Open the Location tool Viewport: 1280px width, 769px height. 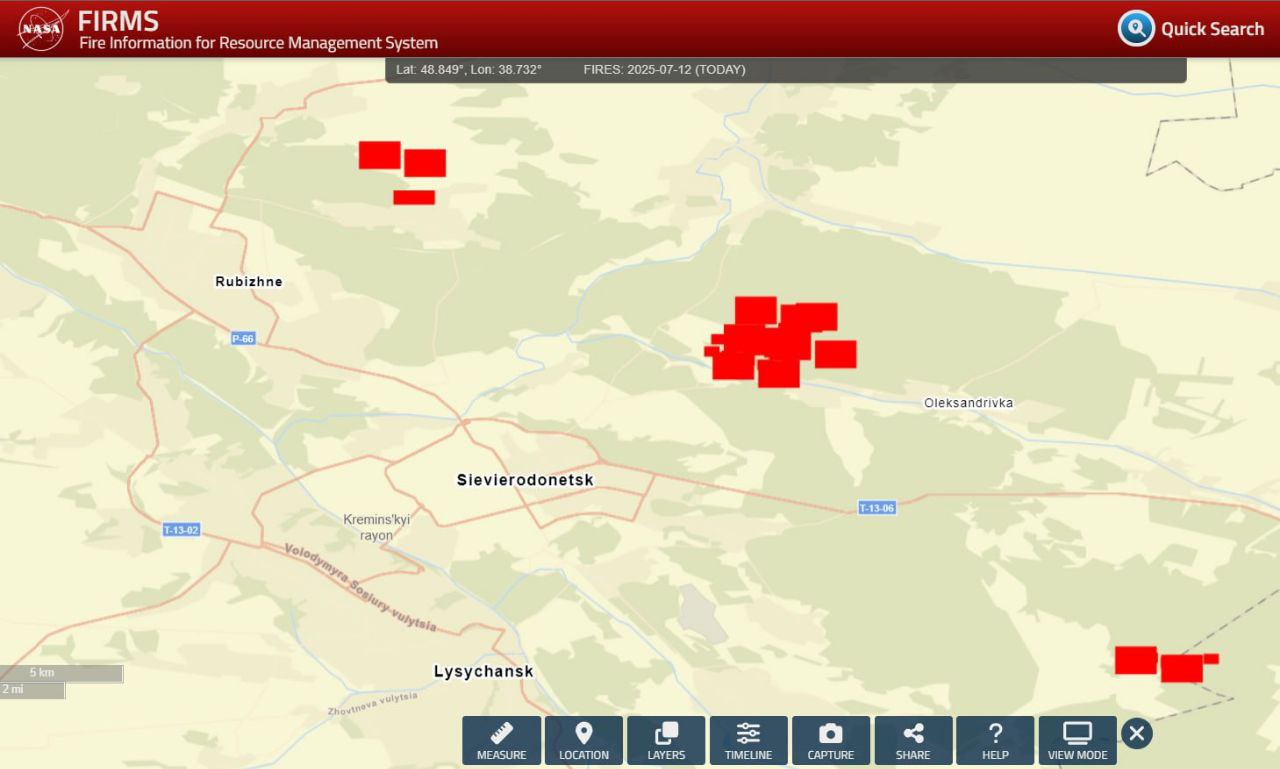tap(584, 740)
